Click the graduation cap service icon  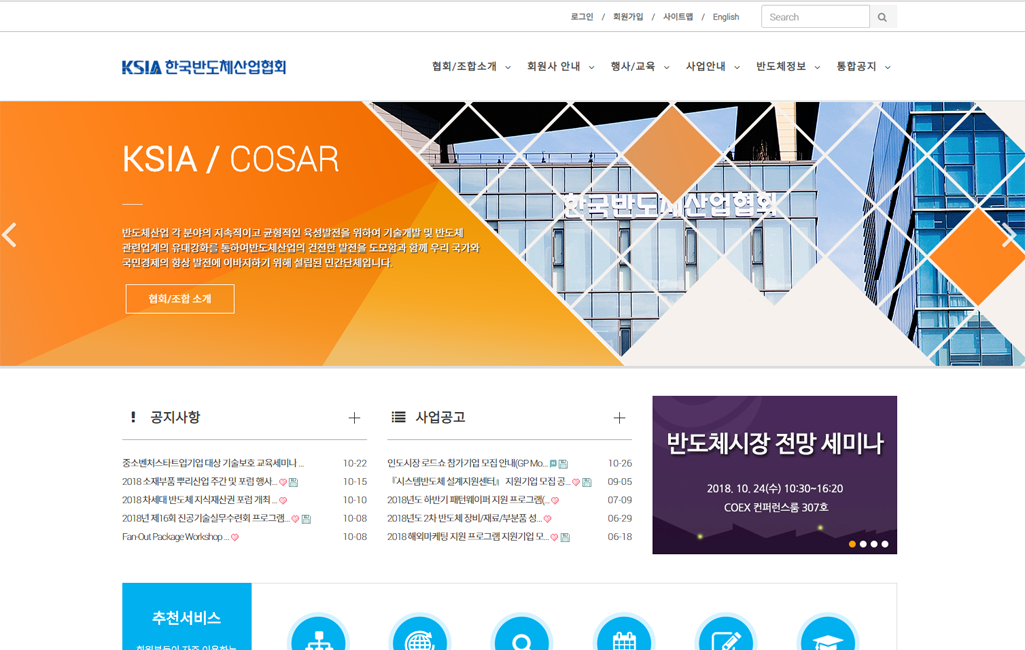[828, 633]
